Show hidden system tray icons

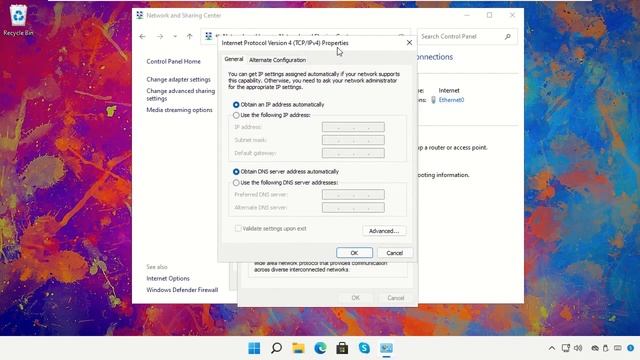pos(552,348)
